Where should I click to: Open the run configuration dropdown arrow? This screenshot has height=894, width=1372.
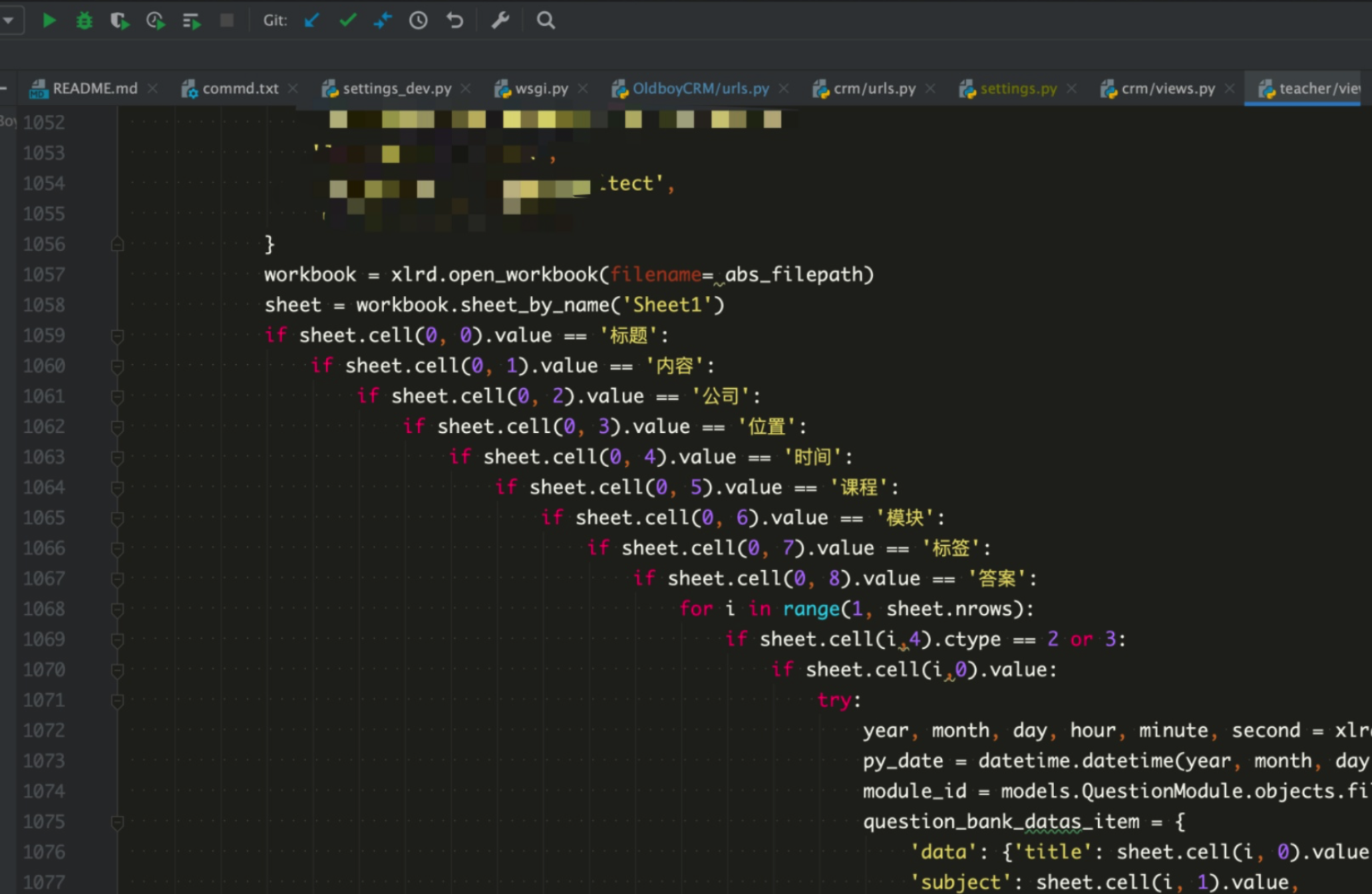click(9, 21)
